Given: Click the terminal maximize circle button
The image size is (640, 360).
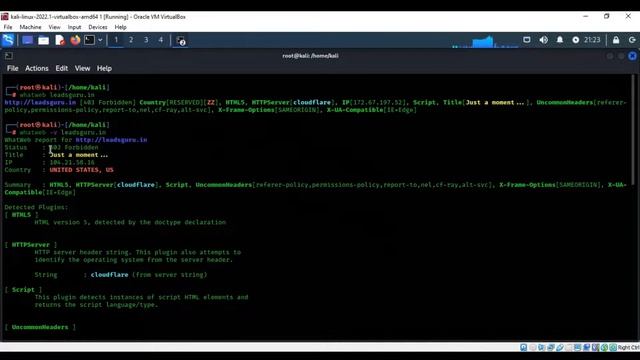Looking at the screenshot, I should point(621,56).
